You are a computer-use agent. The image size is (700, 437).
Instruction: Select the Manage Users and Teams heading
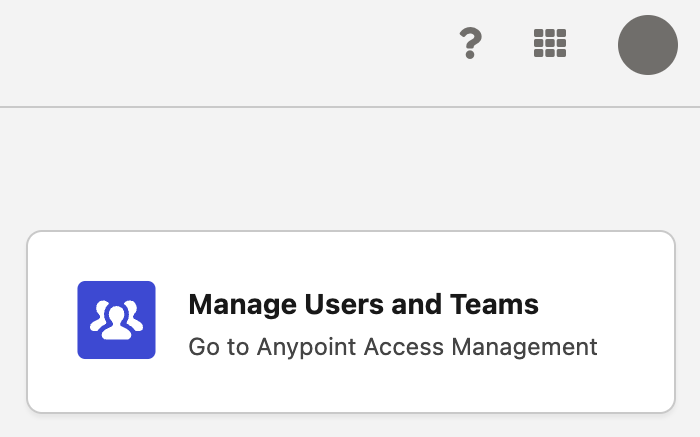(x=363, y=304)
